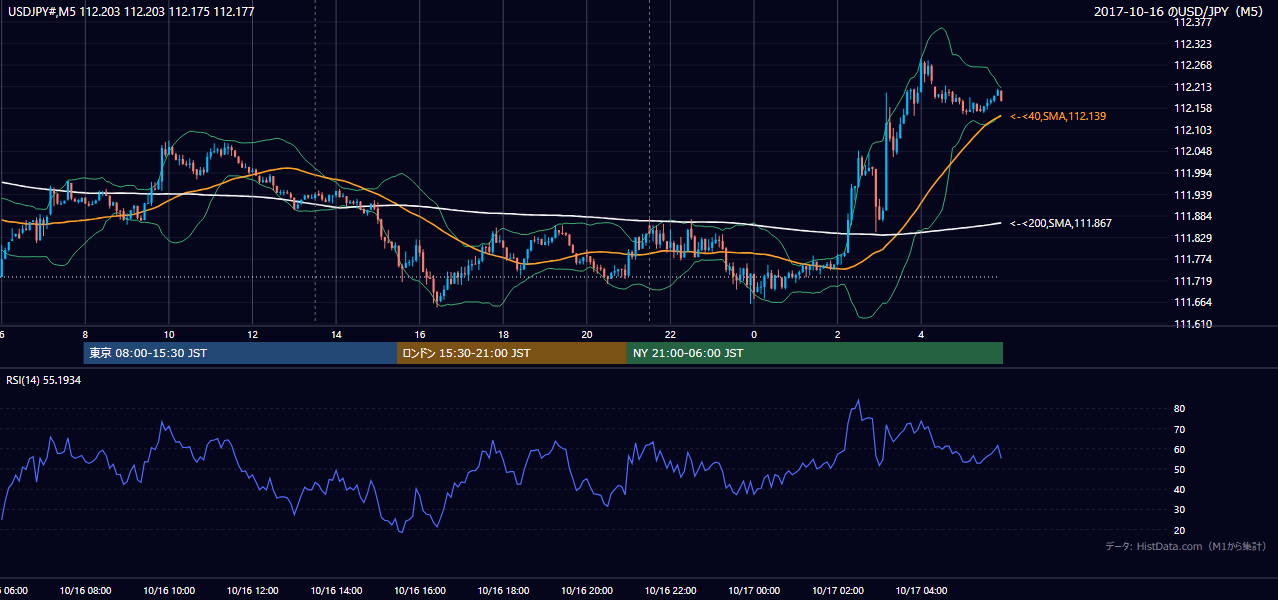Click the 2017-10-16 USD/JPY (M5) heading
This screenshot has height=600, width=1278.
[x=1180, y=11]
